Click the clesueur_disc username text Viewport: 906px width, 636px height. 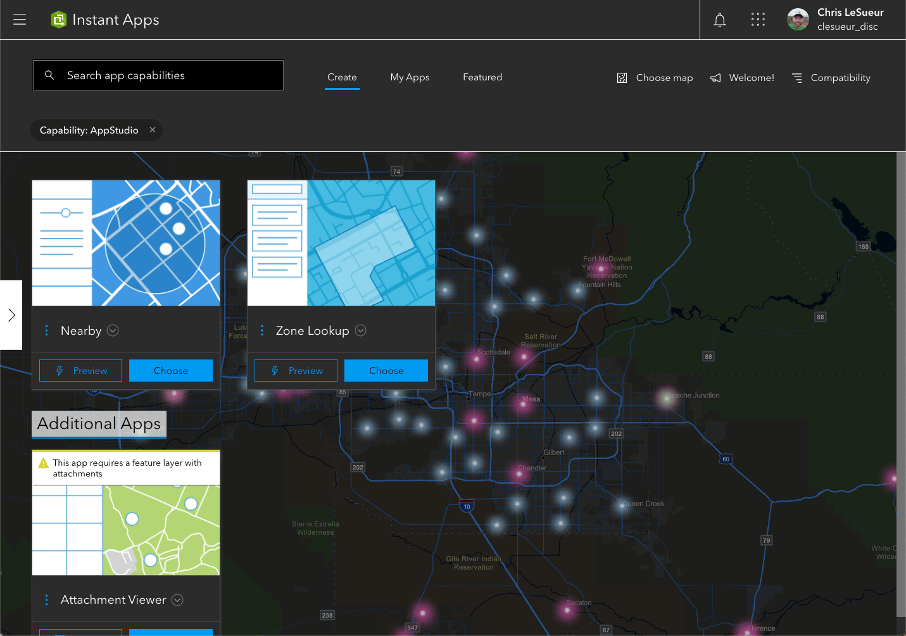[847, 27]
